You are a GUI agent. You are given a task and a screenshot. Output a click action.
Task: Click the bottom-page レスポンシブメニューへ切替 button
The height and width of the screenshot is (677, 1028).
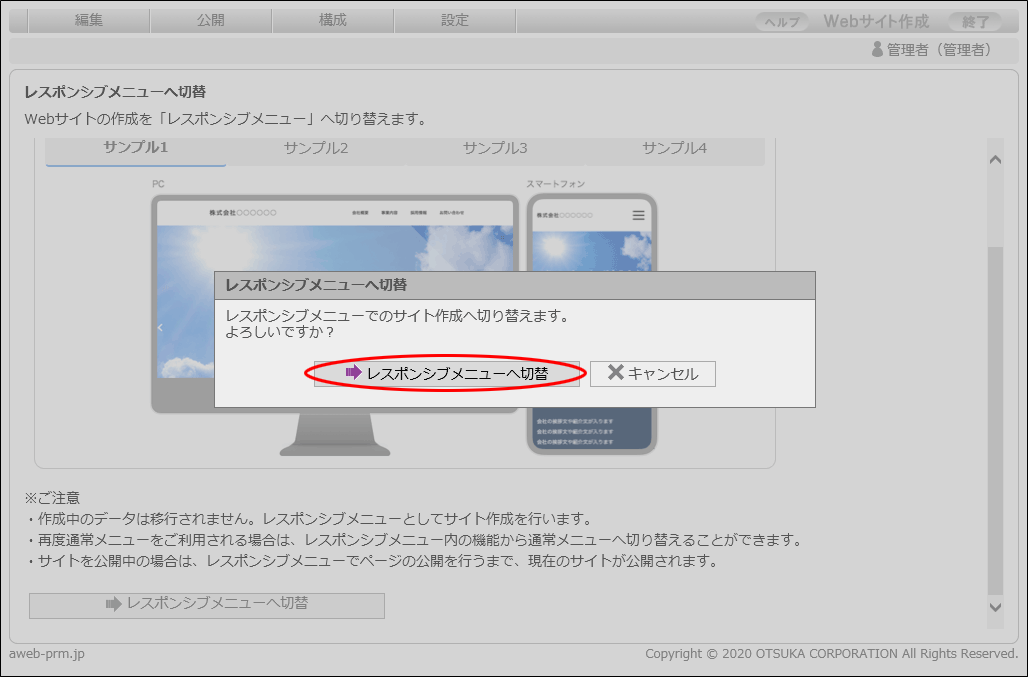point(207,605)
